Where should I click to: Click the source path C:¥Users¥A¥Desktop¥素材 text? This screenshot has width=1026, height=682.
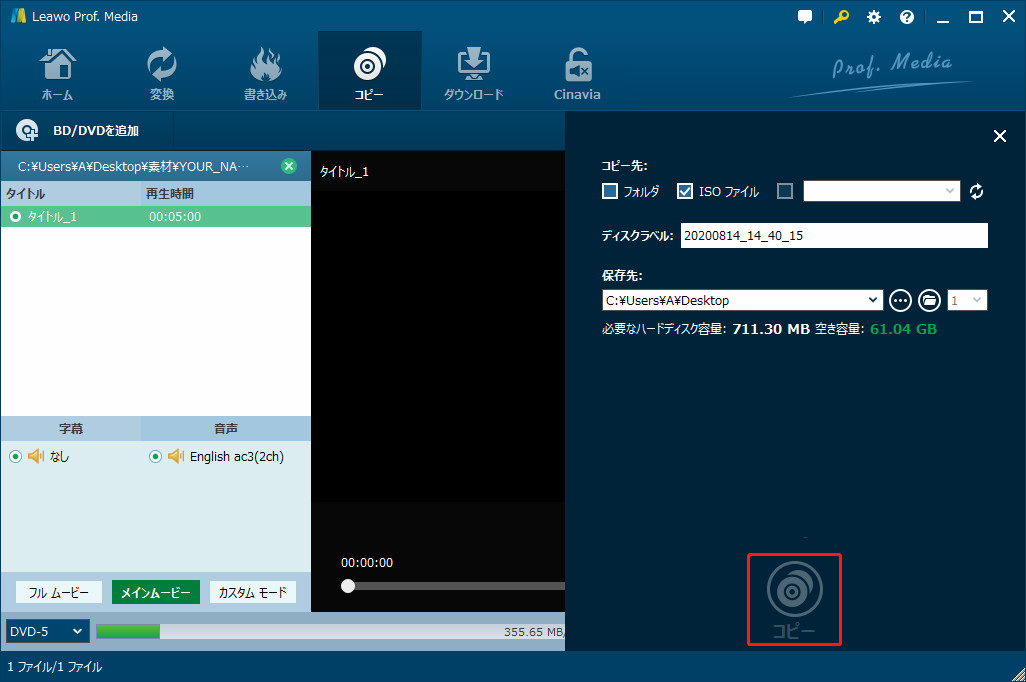[x=133, y=167]
